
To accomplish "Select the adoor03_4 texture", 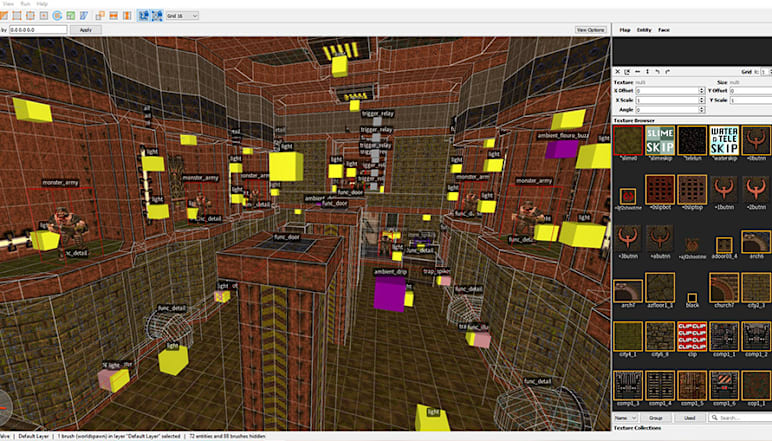I will point(724,245).
